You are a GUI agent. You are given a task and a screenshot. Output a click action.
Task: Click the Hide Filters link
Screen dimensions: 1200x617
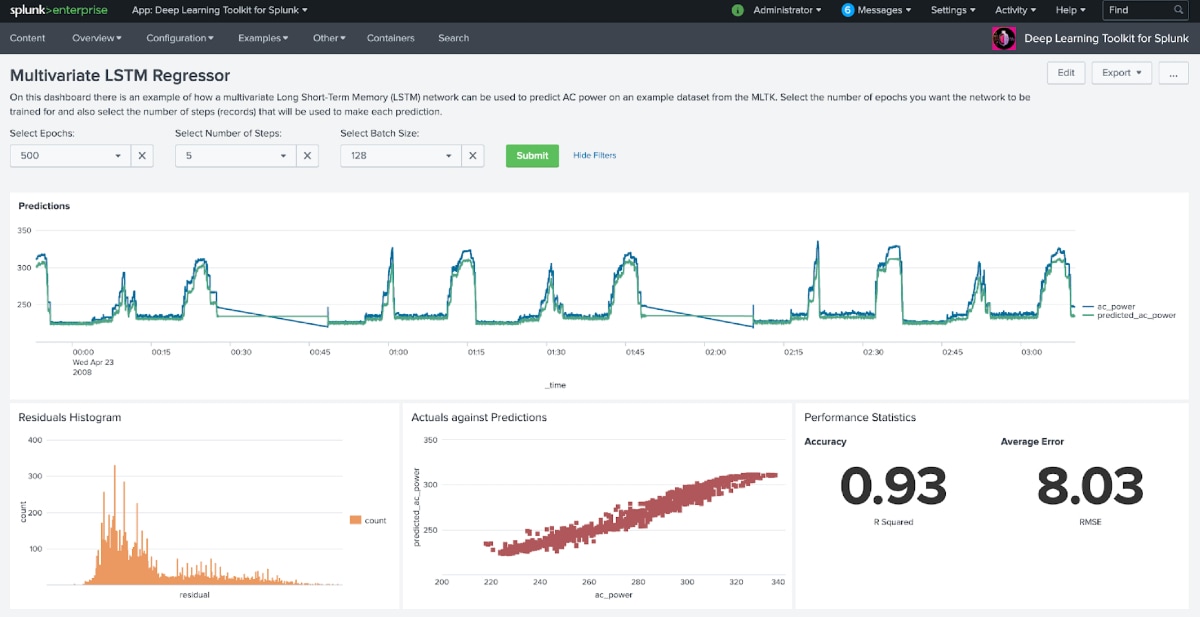point(595,156)
